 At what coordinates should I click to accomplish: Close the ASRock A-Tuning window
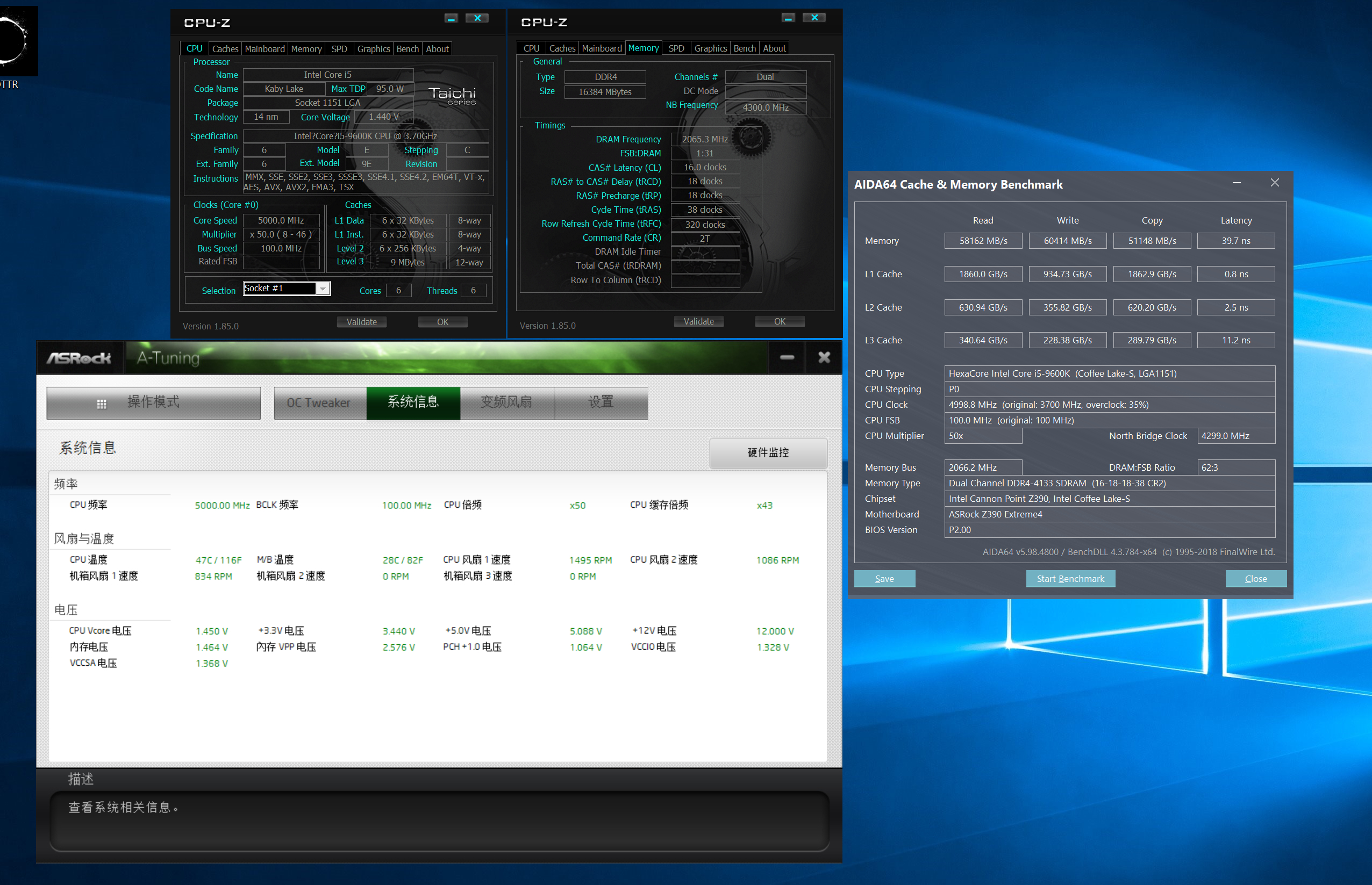coord(824,357)
